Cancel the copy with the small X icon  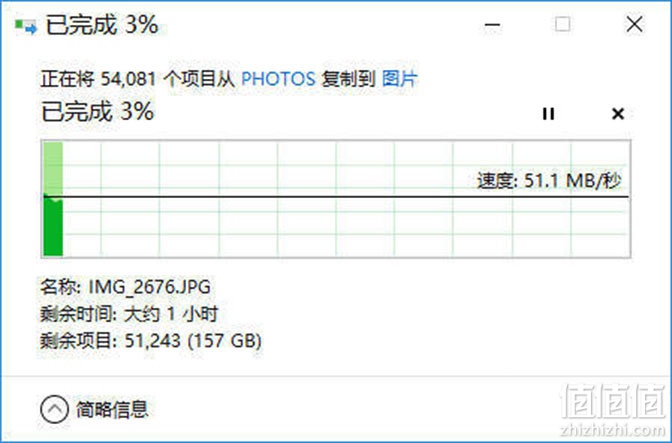point(618,114)
